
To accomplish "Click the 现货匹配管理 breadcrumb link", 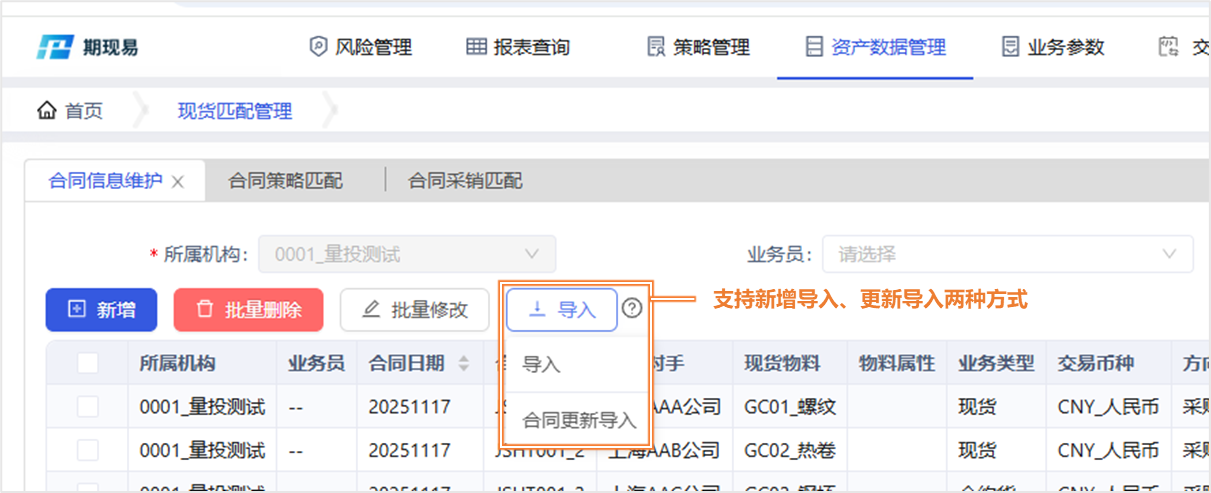I will (x=235, y=111).
